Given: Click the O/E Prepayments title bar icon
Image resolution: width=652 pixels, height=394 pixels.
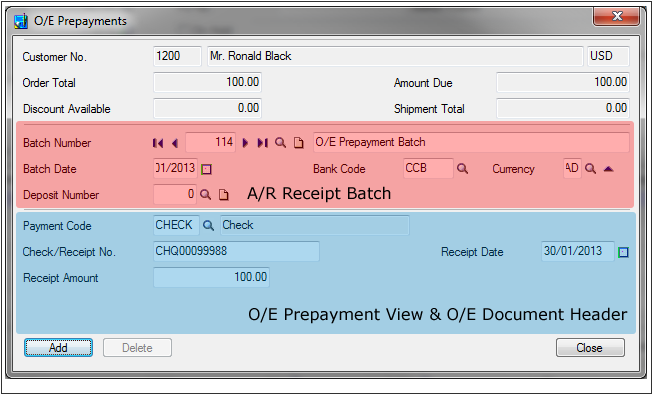Looking at the screenshot, I should (21, 21).
